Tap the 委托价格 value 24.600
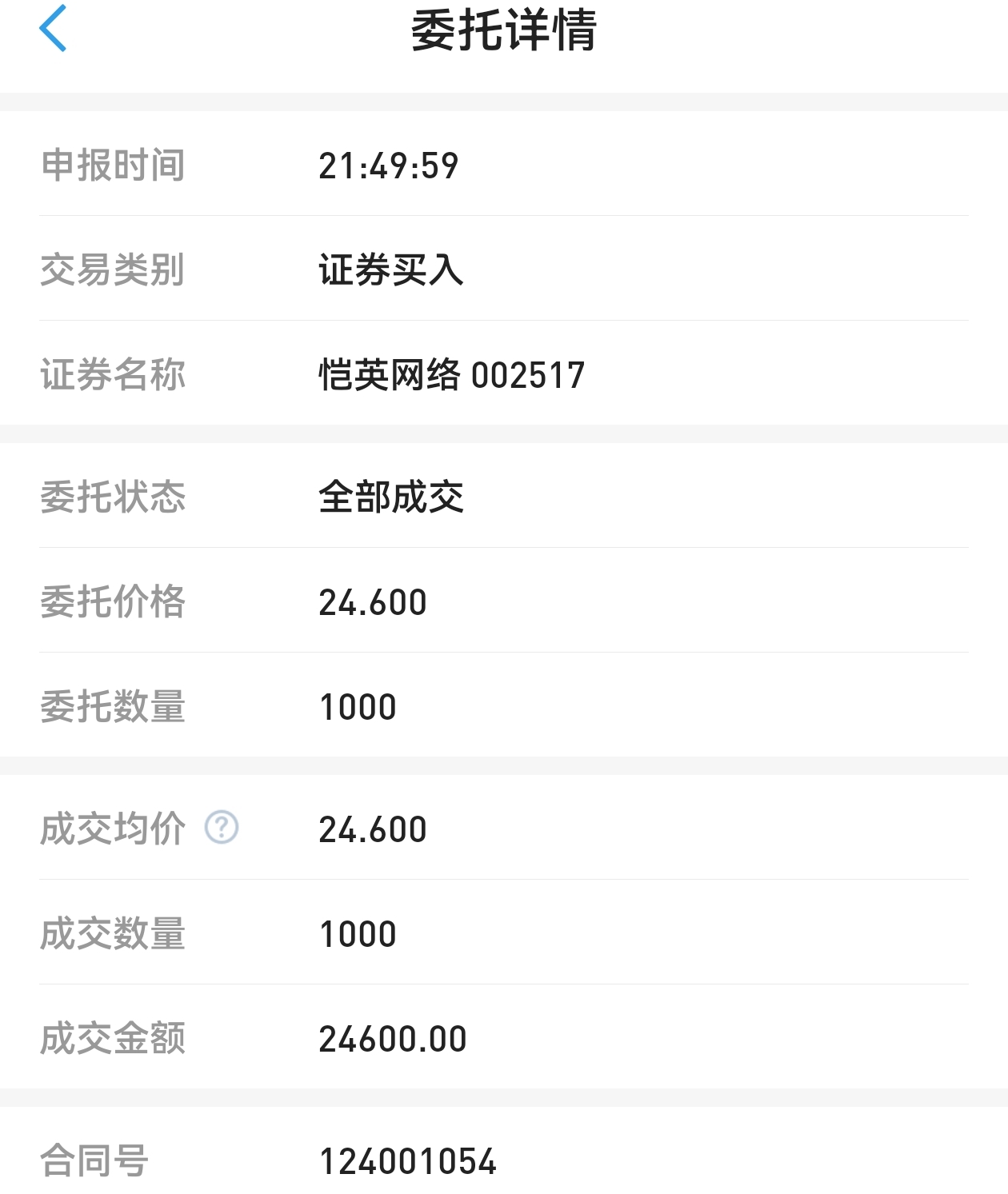Image resolution: width=1008 pixels, height=1194 pixels. pyautogui.click(x=373, y=602)
